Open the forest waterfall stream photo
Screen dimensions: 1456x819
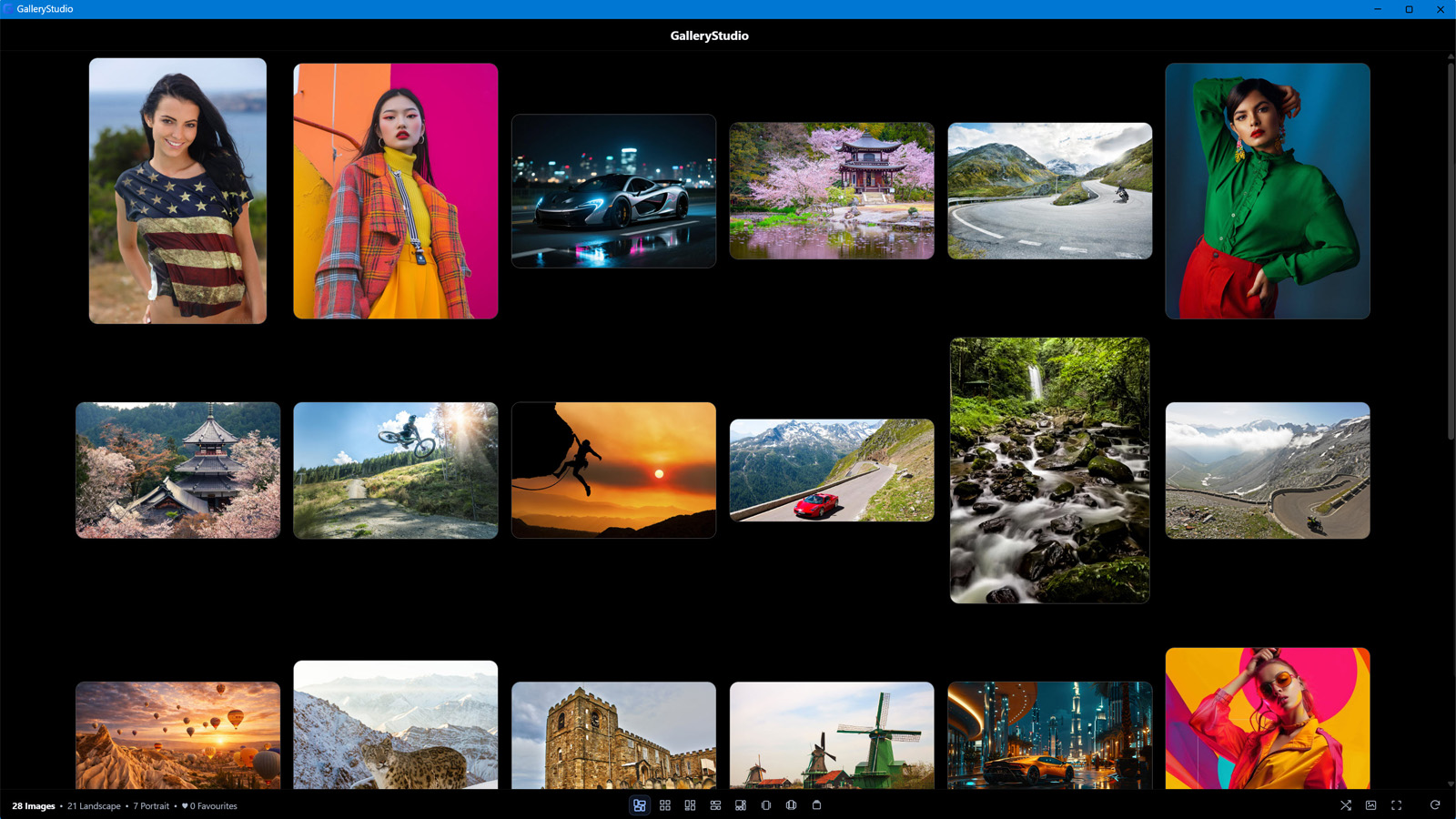click(1050, 470)
